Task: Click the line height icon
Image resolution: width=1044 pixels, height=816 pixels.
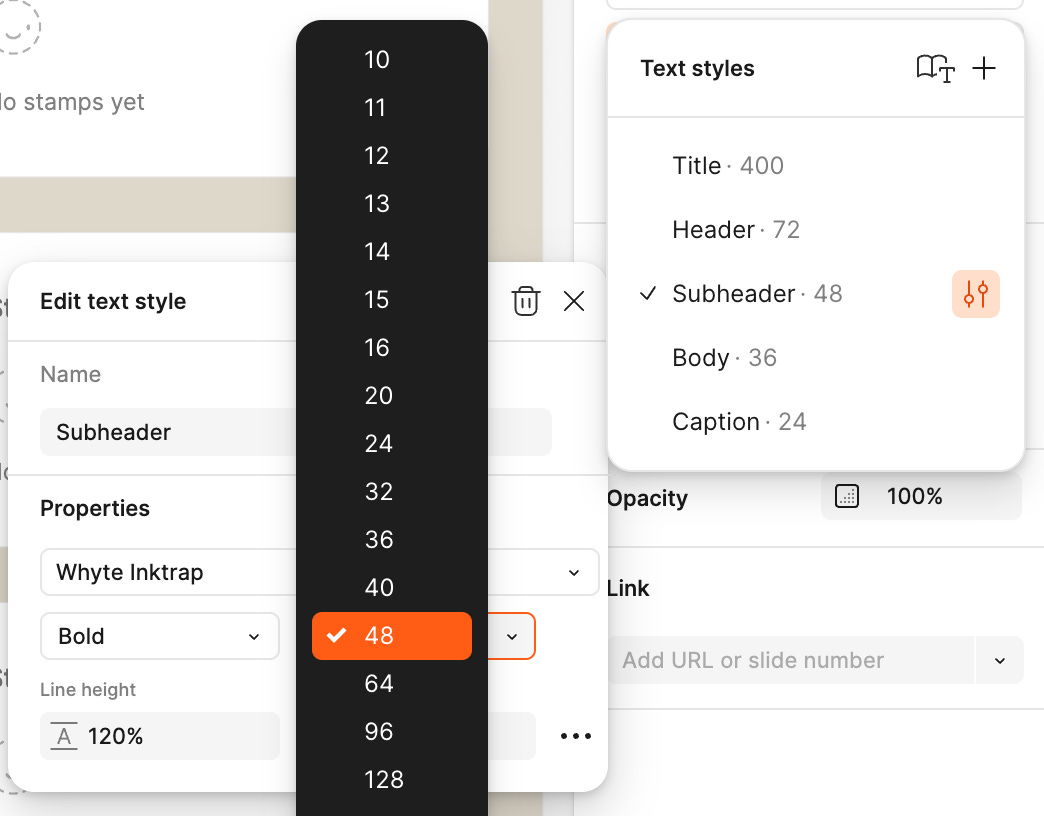Action: pyautogui.click(x=64, y=736)
